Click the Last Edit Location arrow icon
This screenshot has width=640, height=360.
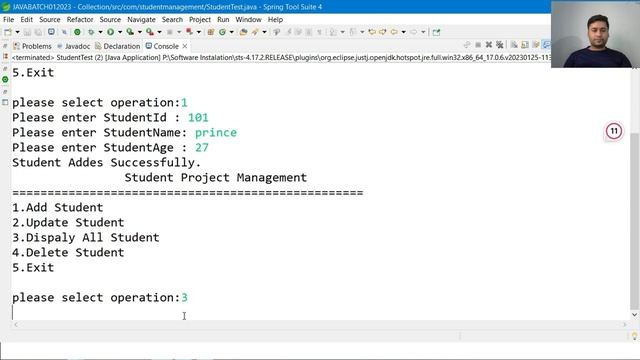tap(372, 32)
